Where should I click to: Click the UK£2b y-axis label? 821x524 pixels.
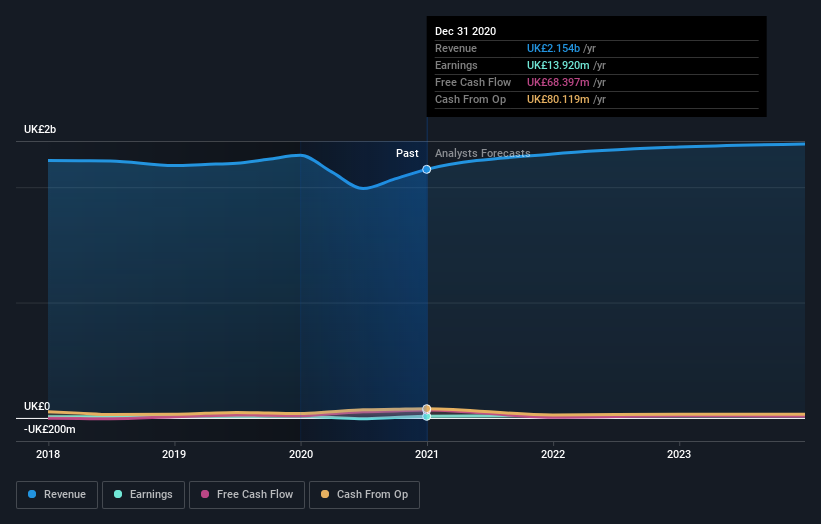coord(40,129)
